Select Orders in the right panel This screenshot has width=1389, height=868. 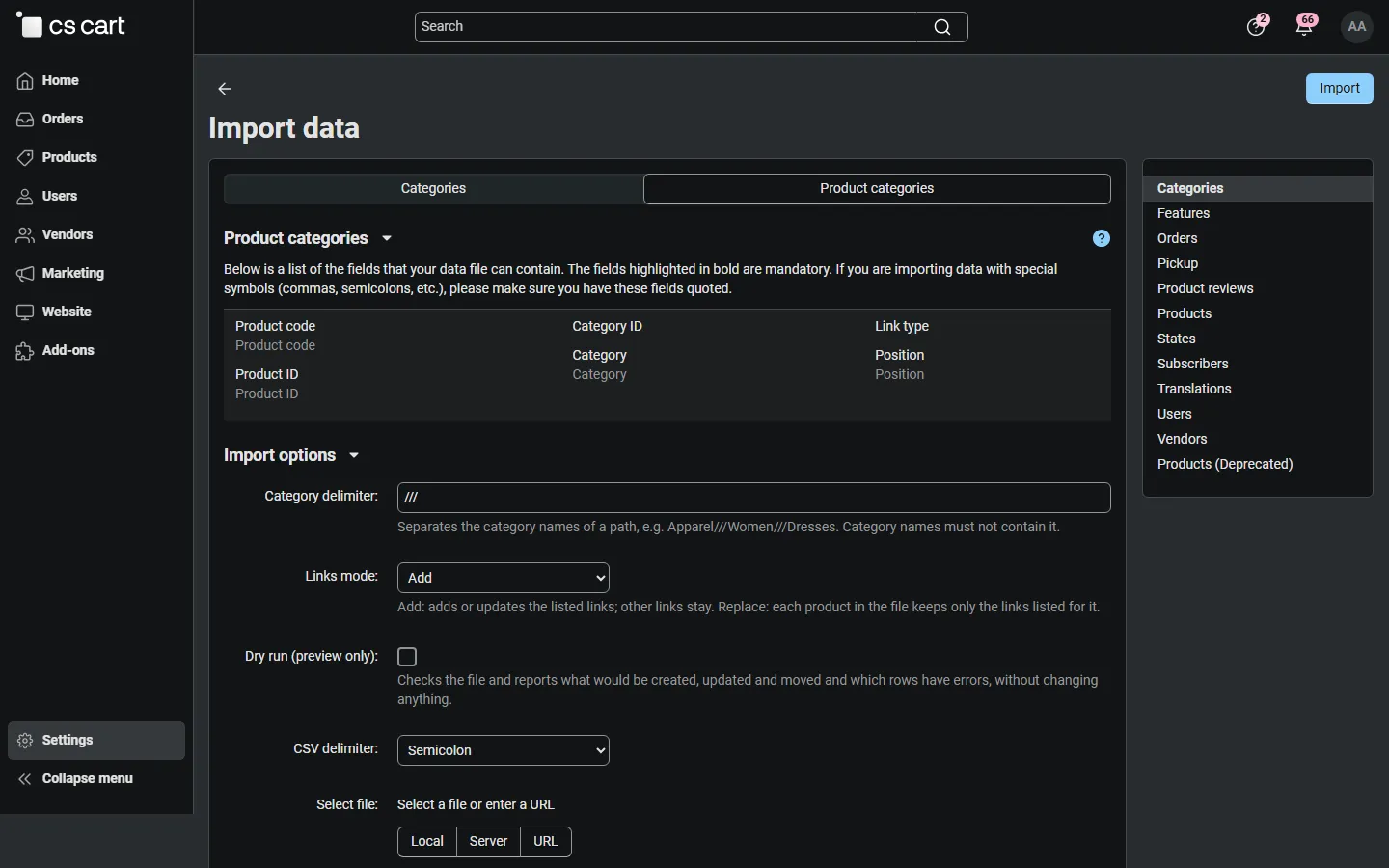click(x=1178, y=238)
